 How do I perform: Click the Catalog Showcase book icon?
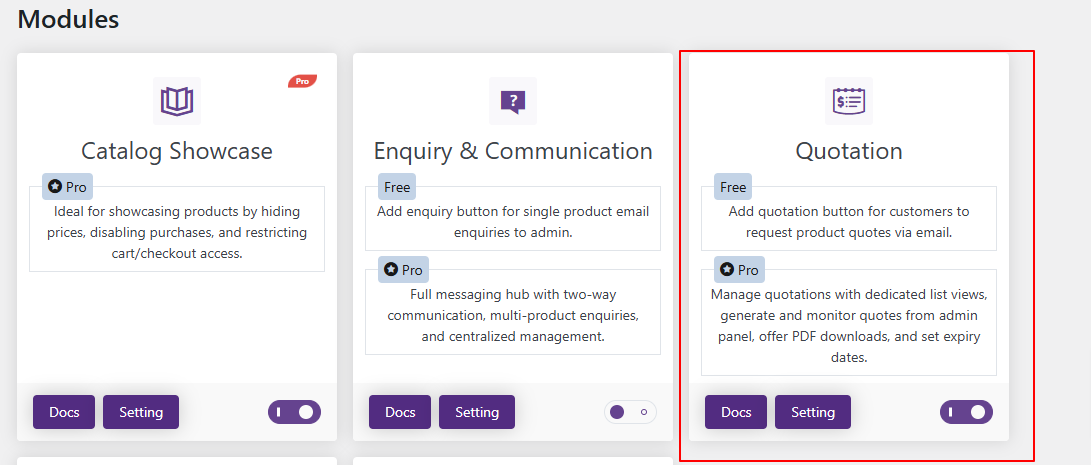click(x=177, y=101)
